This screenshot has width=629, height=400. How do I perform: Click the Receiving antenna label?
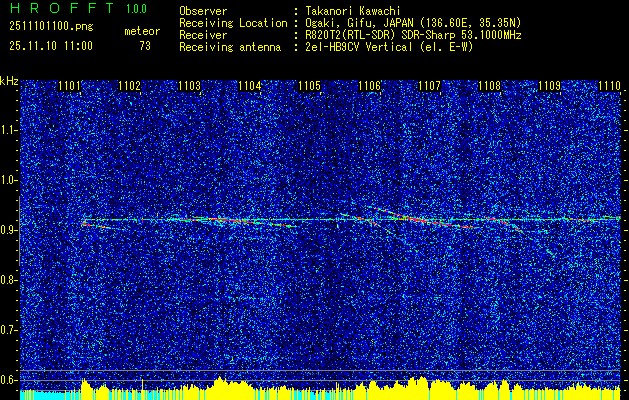(230, 47)
